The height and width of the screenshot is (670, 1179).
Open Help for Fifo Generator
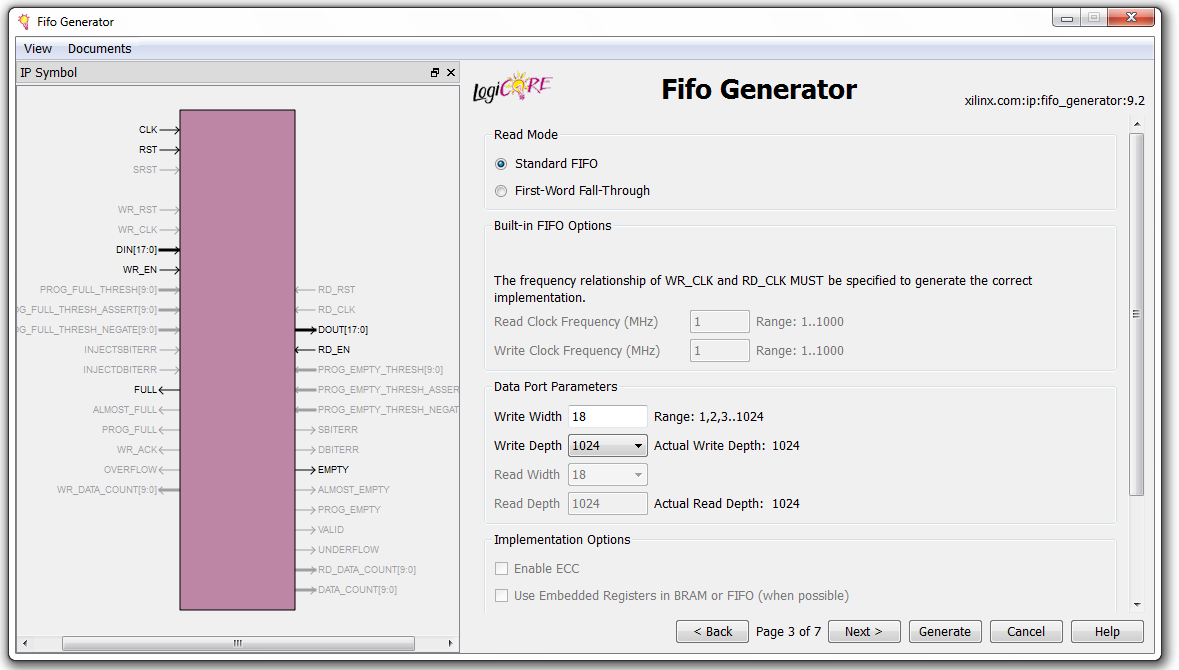coord(1107,632)
